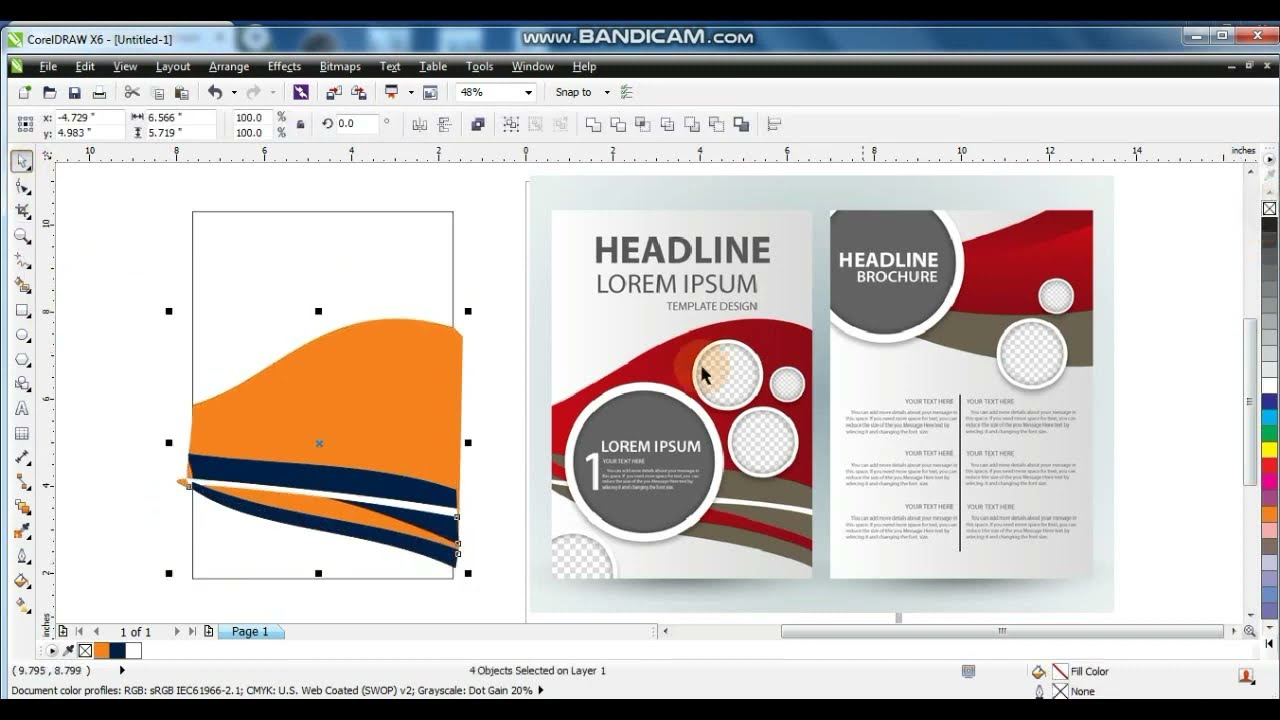Open application launcher dropdown arrow
This screenshot has height=720, width=1280.
(411, 92)
